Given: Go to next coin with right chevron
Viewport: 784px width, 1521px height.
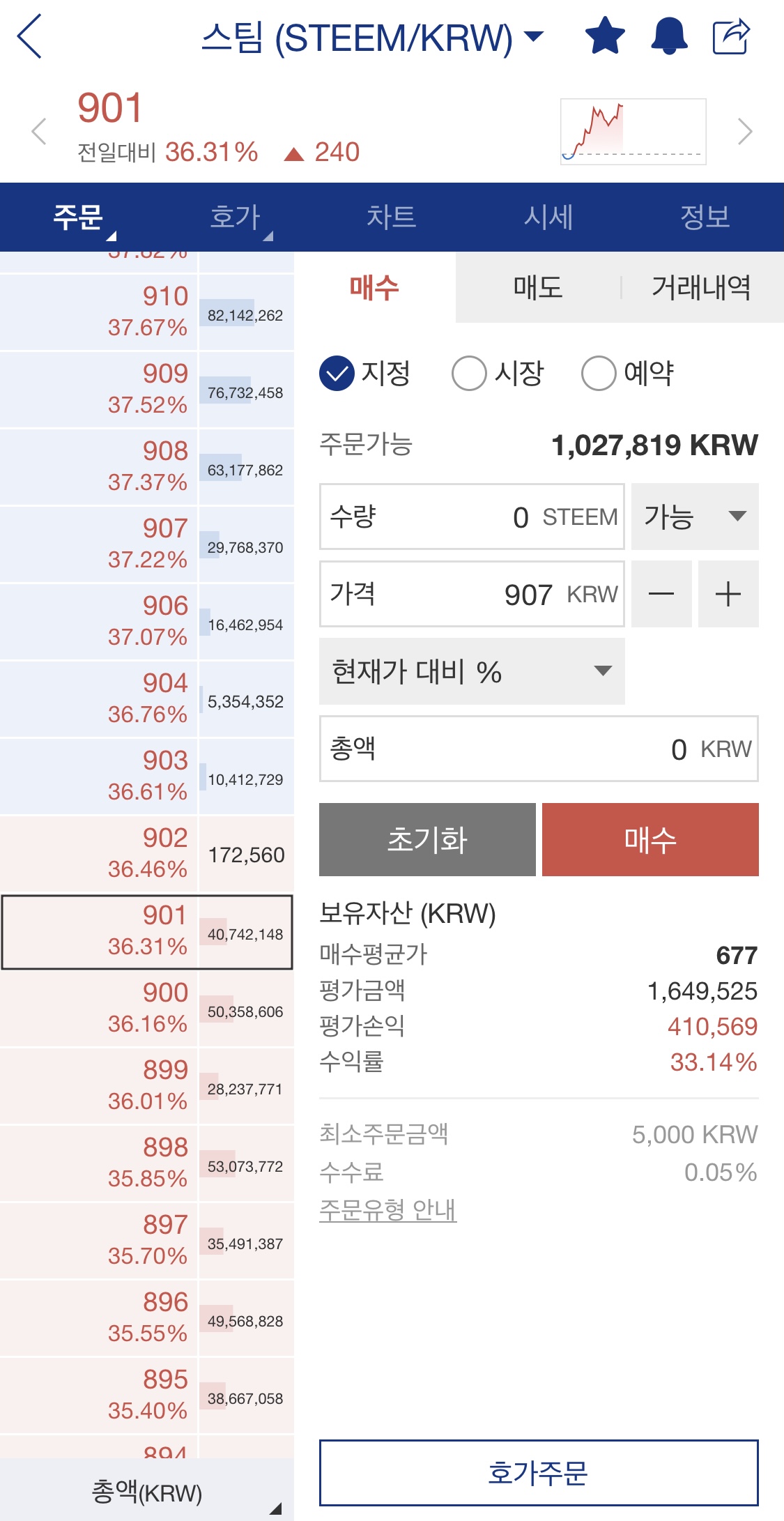Looking at the screenshot, I should pos(745,131).
